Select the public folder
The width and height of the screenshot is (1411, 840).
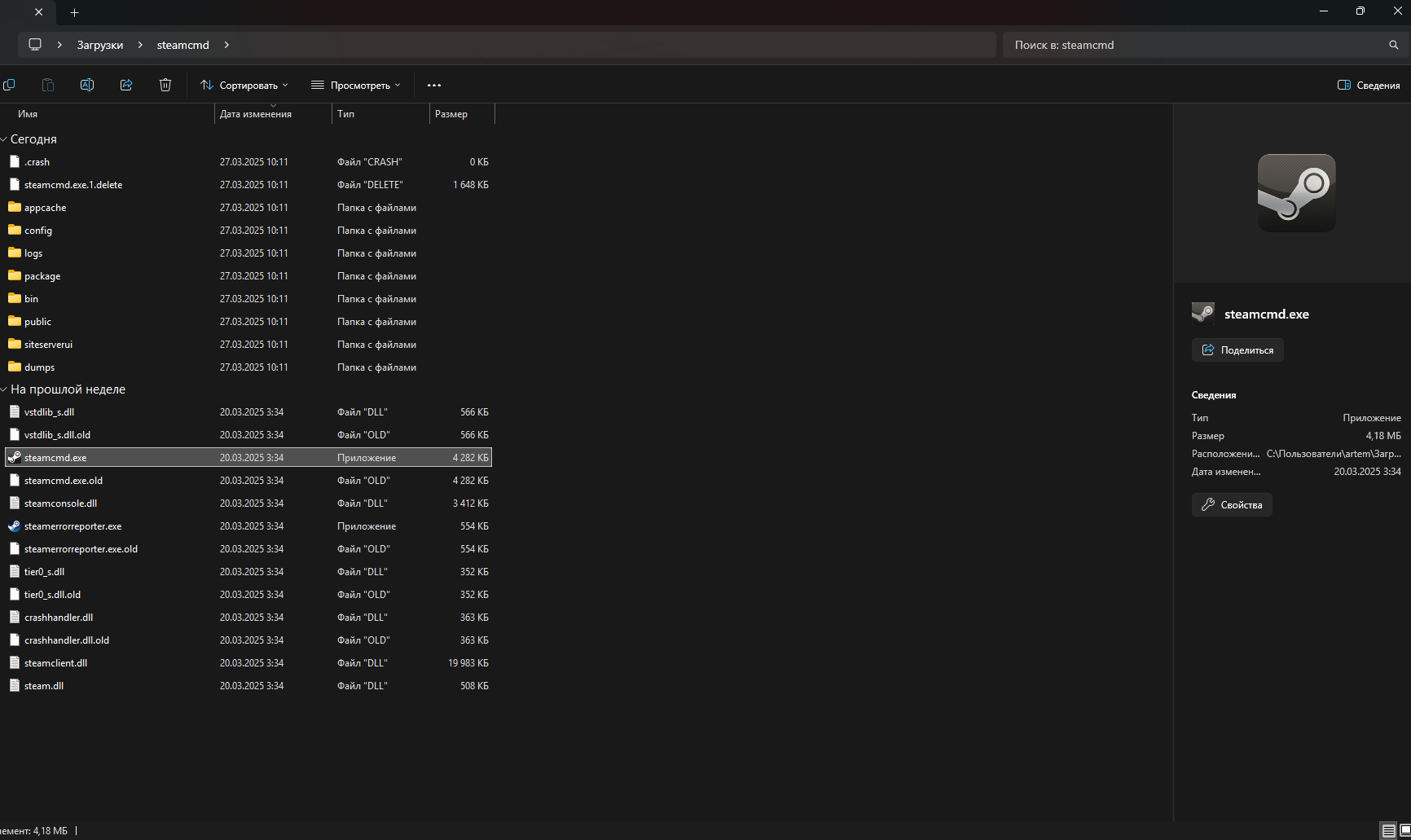(248, 321)
